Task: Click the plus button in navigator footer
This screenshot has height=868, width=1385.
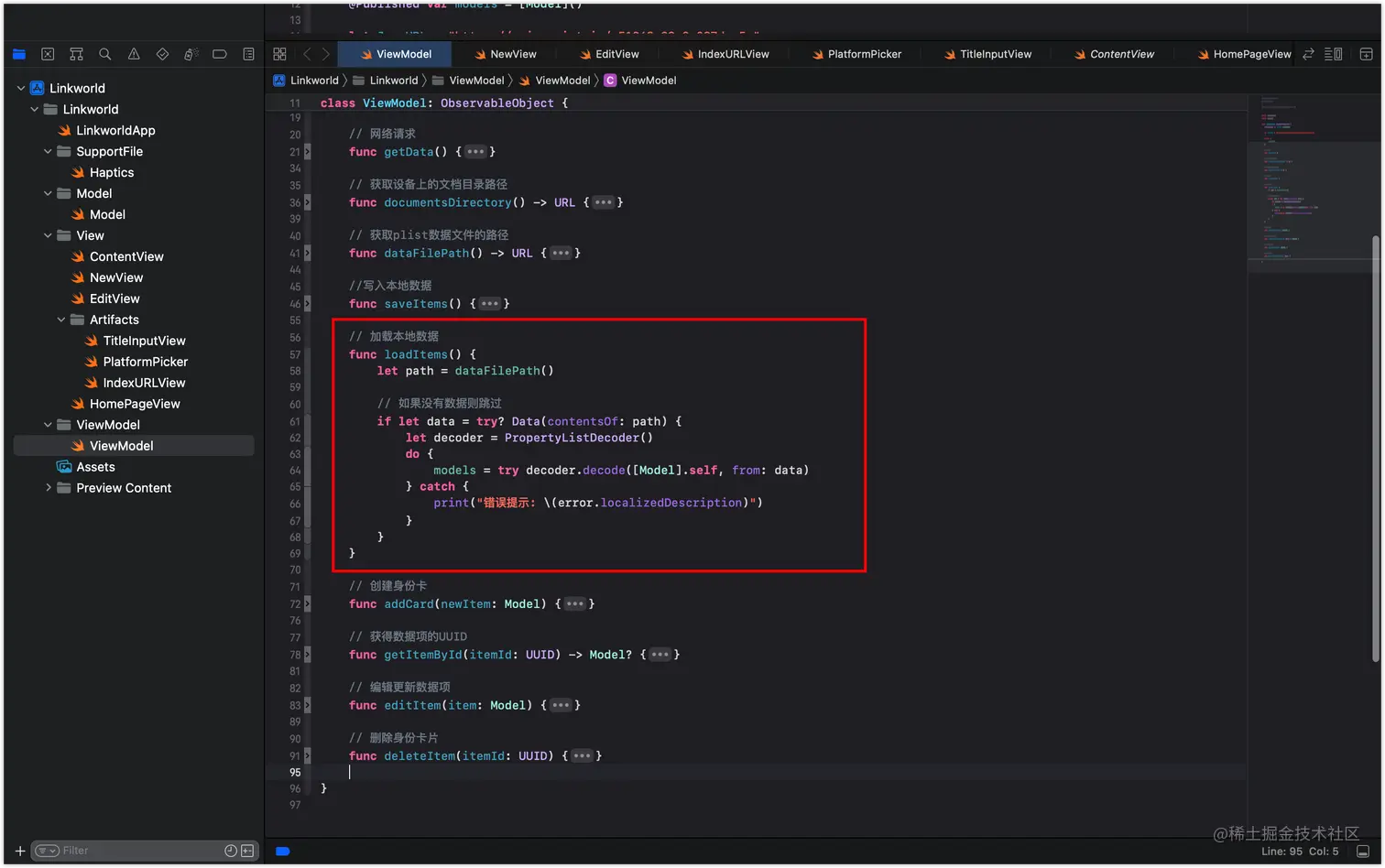Action: pyautogui.click(x=20, y=851)
